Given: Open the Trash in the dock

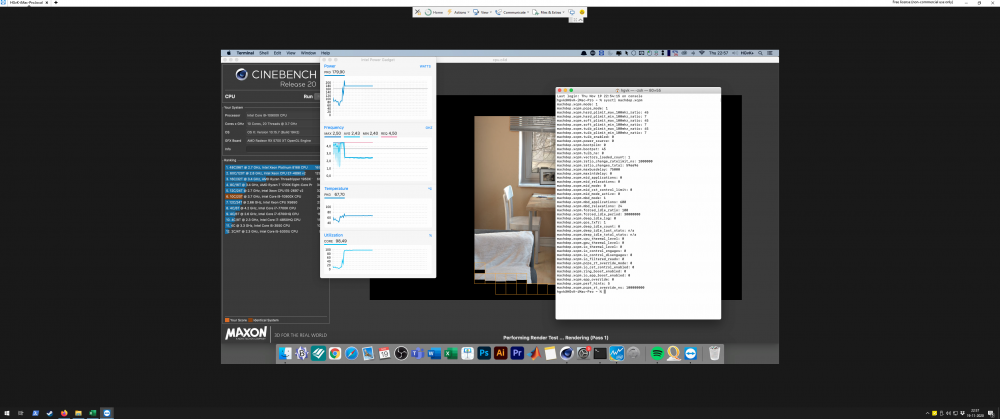Looking at the screenshot, I should point(715,353).
